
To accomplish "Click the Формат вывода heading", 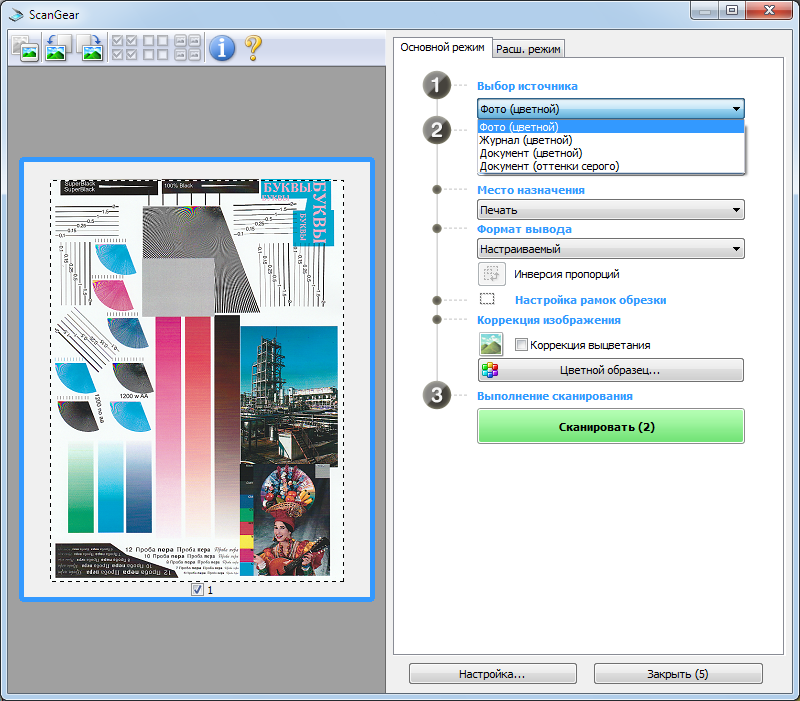I will (x=524, y=229).
